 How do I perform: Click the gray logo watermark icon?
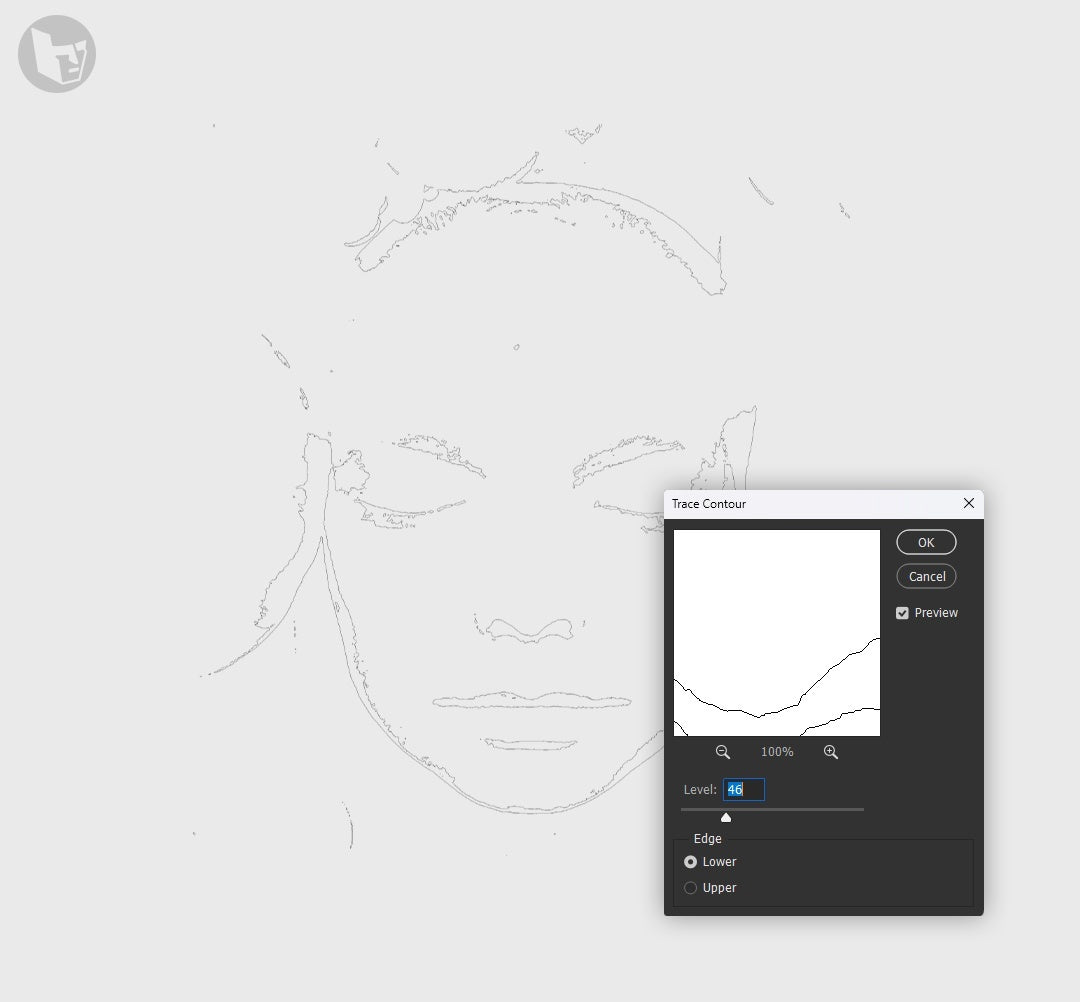(x=56, y=54)
